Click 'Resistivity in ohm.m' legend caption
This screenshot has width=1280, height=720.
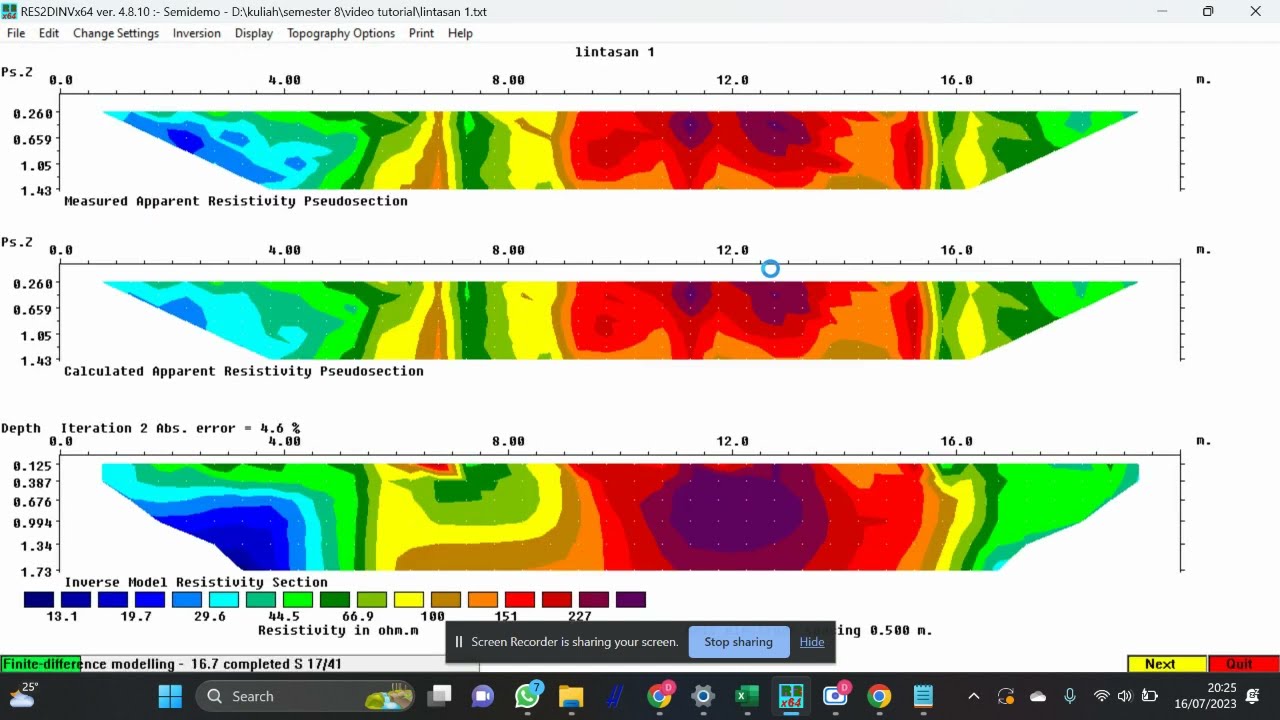click(338, 630)
